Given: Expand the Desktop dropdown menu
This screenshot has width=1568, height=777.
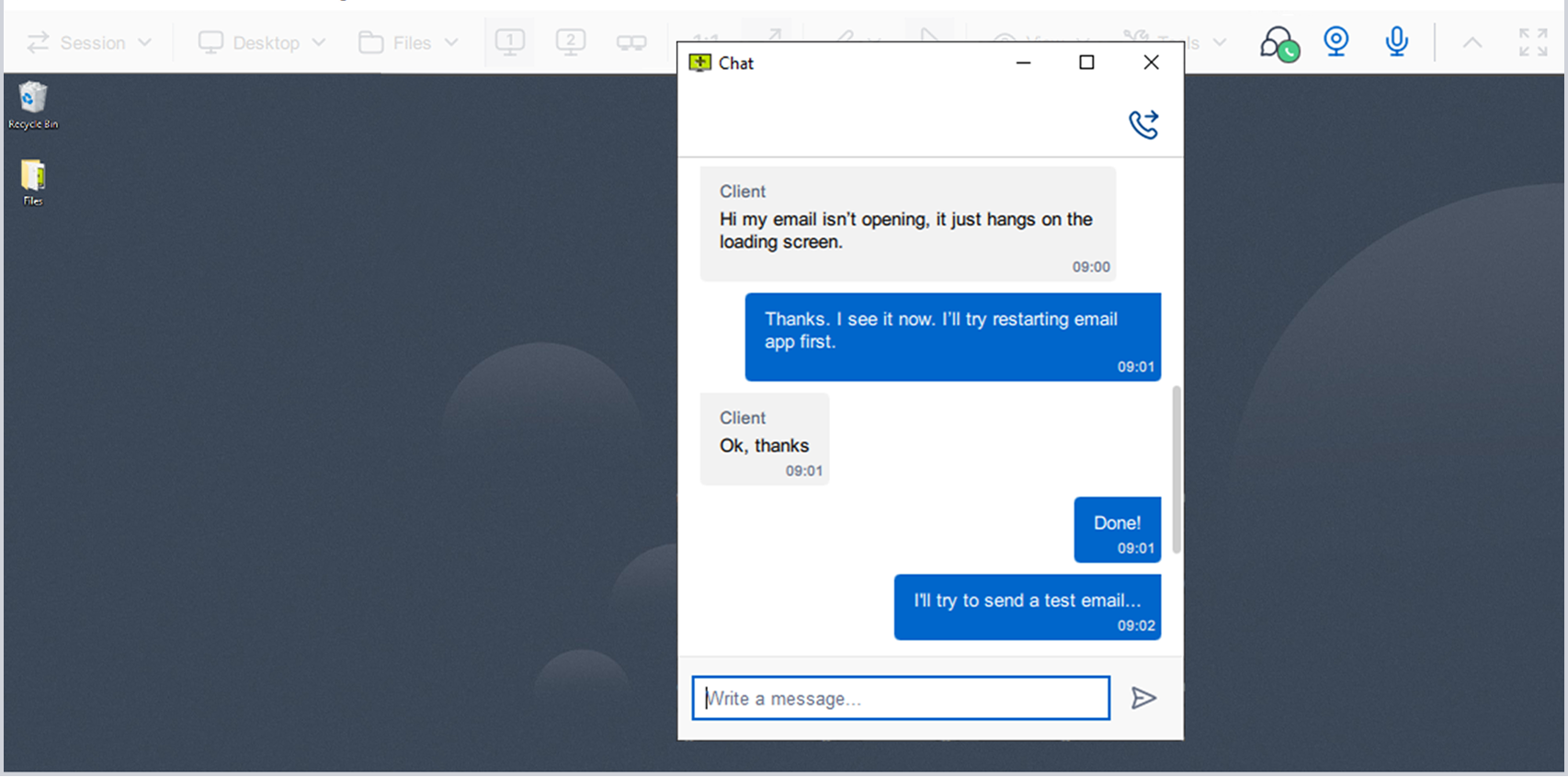Looking at the screenshot, I should (x=262, y=42).
